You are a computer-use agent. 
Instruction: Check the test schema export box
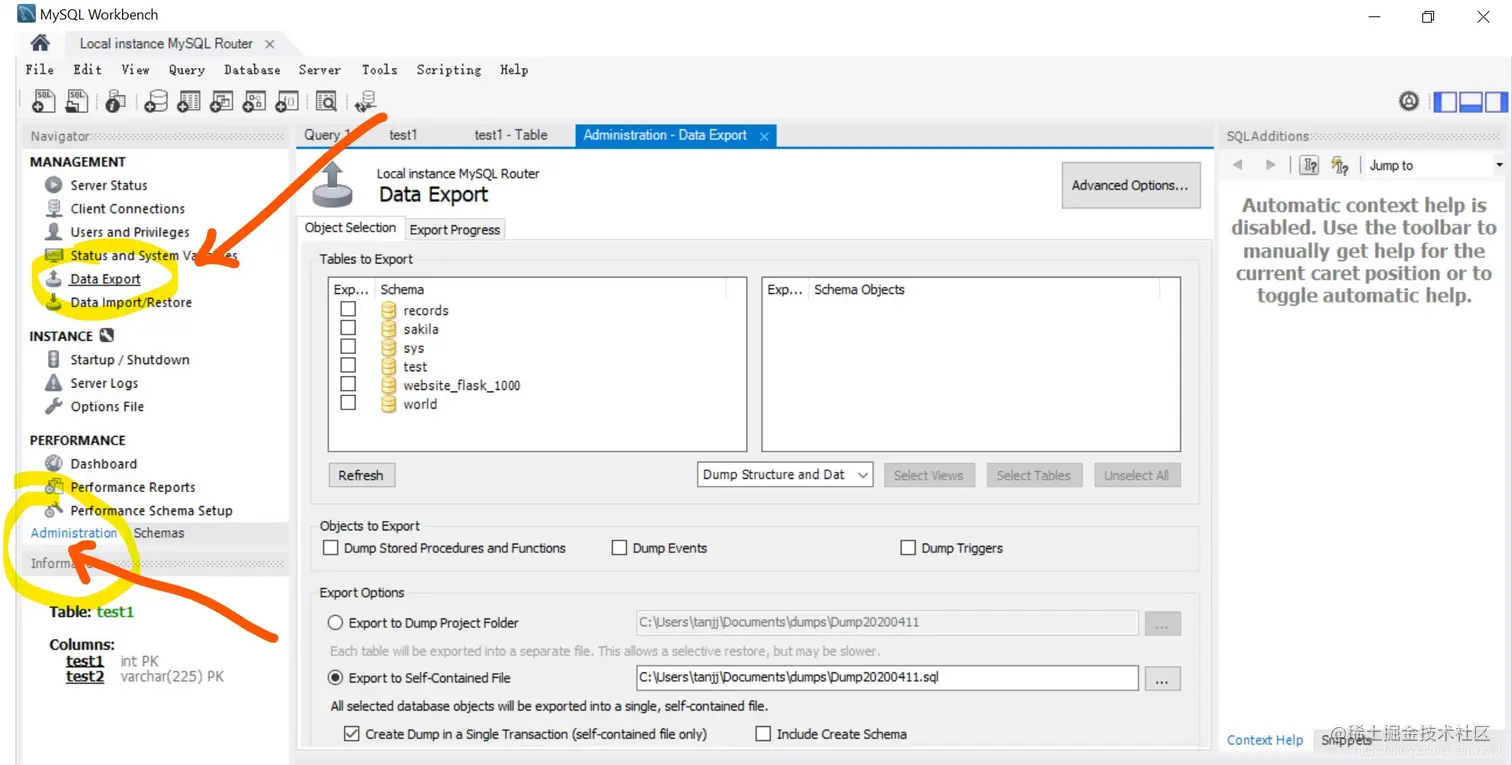tap(348, 365)
